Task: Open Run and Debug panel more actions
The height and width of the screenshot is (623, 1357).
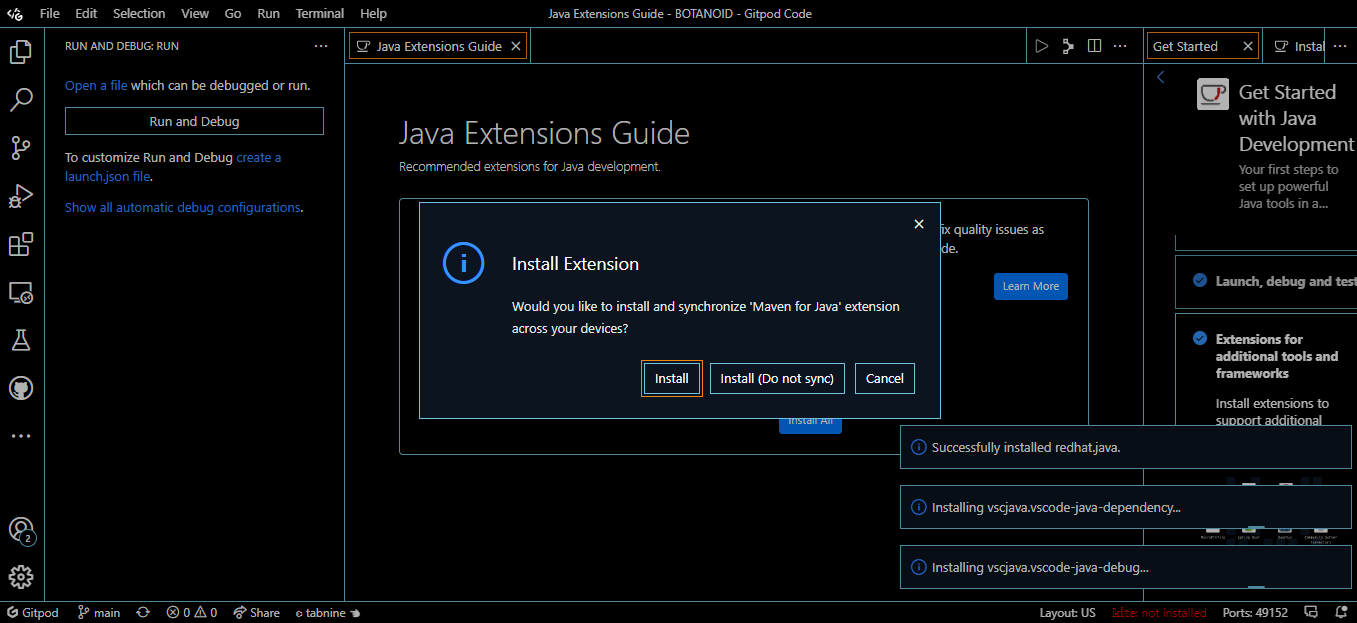Action: tap(321, 46)
